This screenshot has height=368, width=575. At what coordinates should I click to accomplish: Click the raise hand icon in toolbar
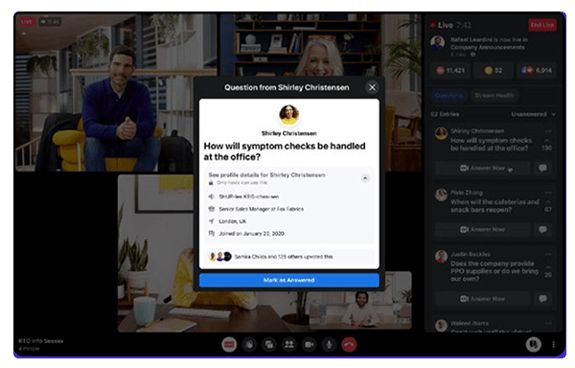[x=249, y=345]
